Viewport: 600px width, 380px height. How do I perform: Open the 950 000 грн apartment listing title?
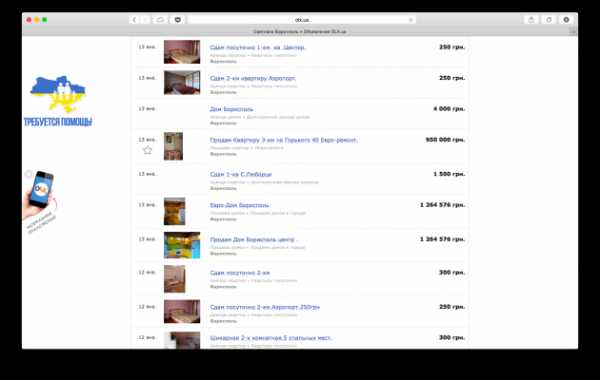click(x=283, y=140)
